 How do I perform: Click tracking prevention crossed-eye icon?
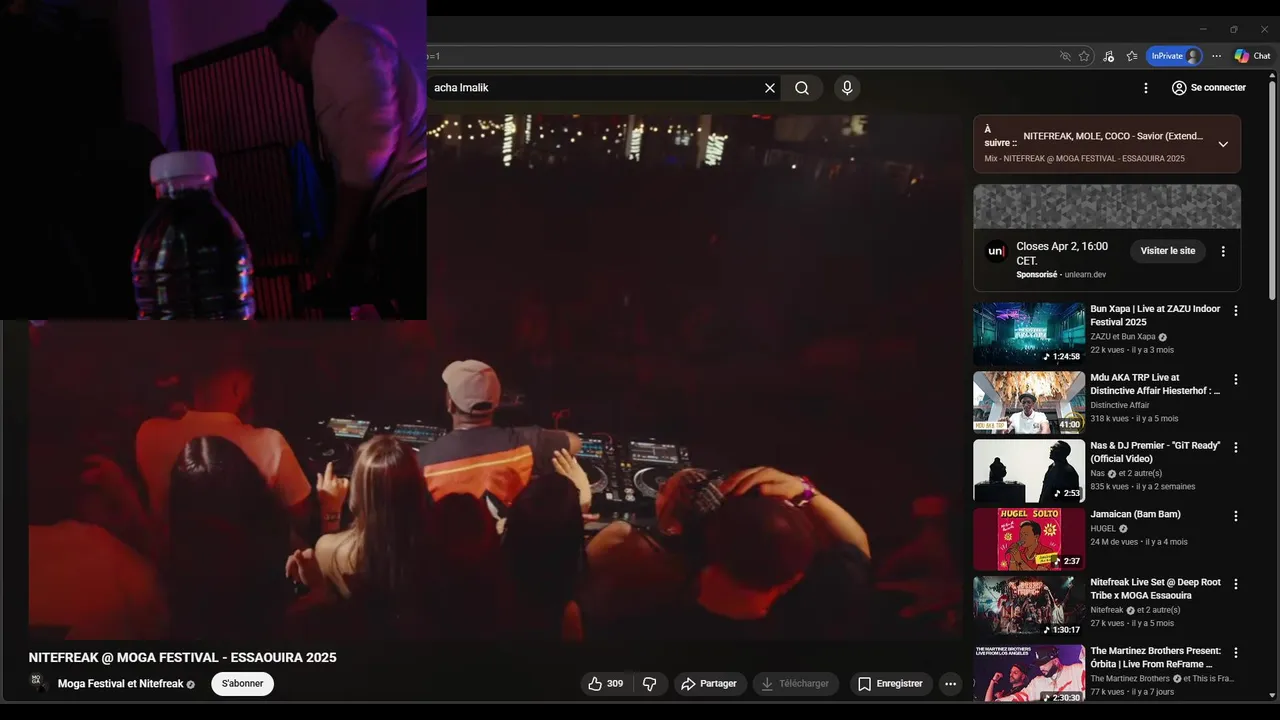[x=1065, y=56]
